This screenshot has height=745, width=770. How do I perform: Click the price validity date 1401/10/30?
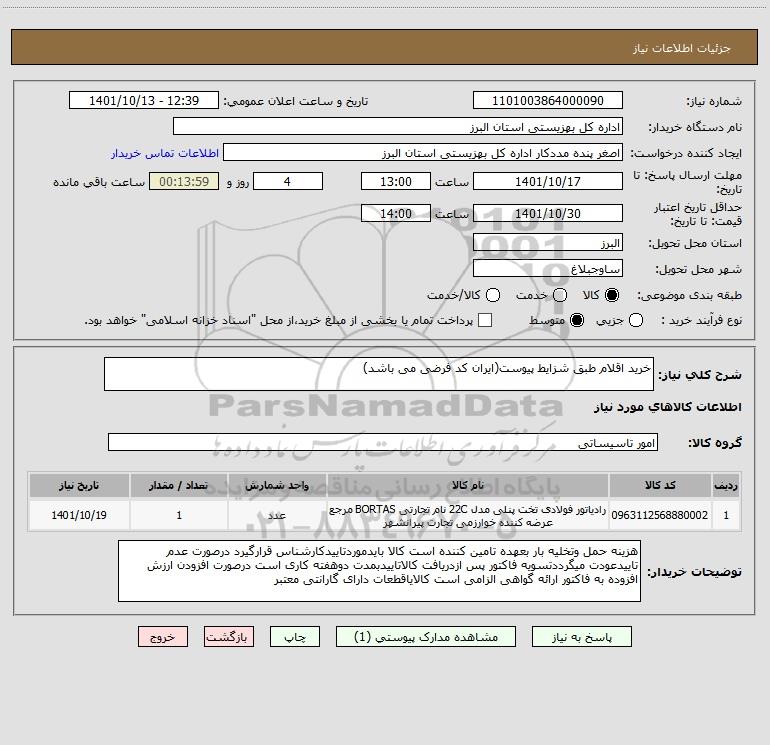[548, 213]
